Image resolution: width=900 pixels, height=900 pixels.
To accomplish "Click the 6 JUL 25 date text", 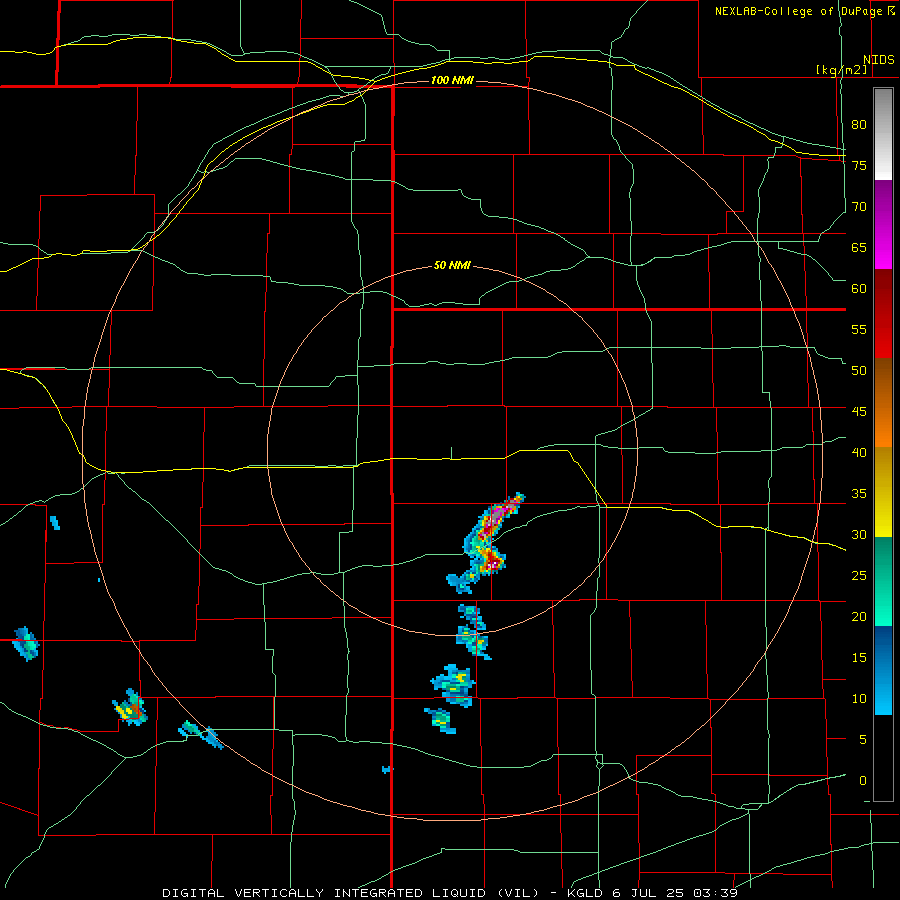I will (x=650, y=893).
